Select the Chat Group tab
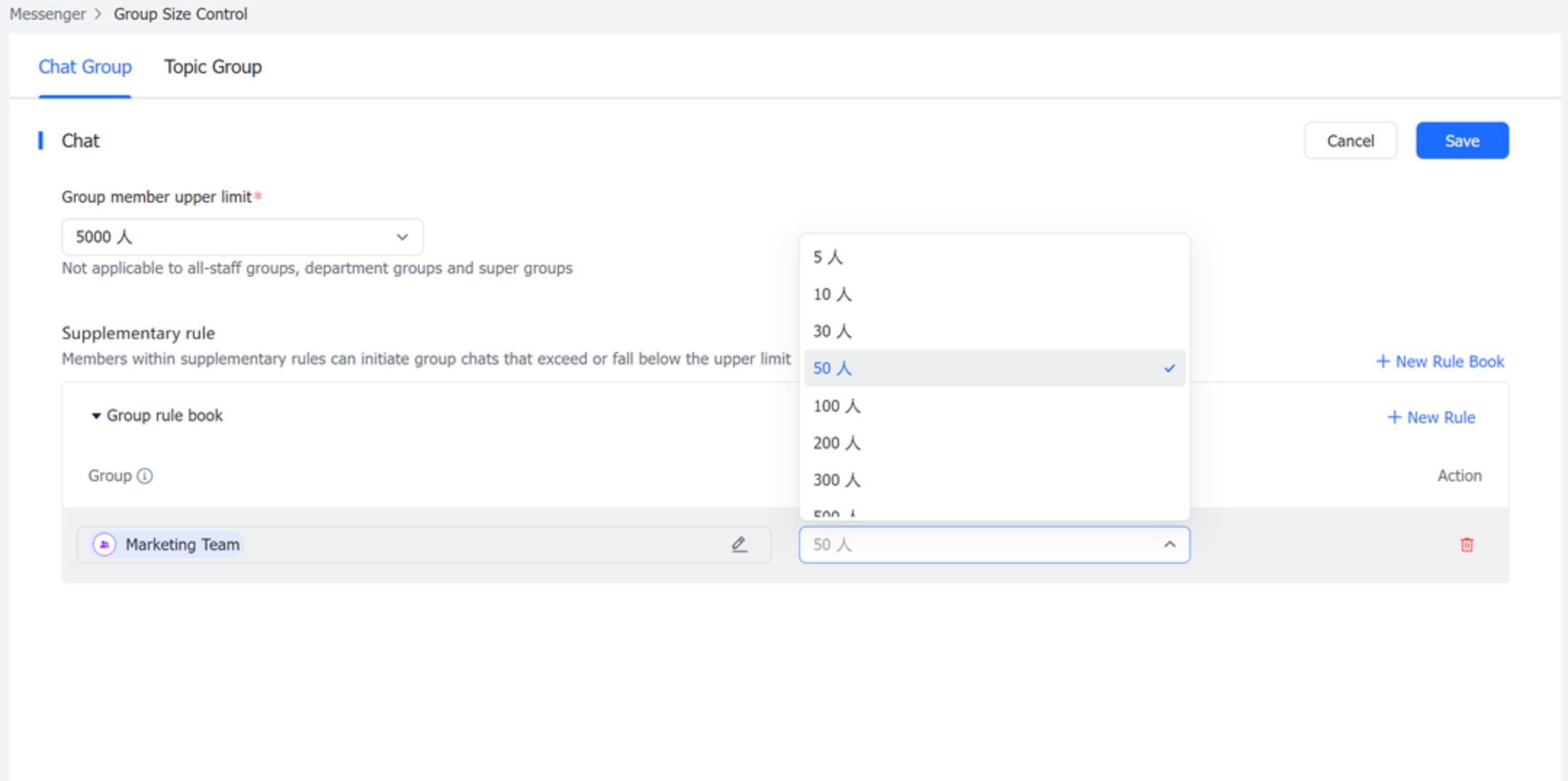Screen dimensions: 1568x781 [x=85, y=67]
